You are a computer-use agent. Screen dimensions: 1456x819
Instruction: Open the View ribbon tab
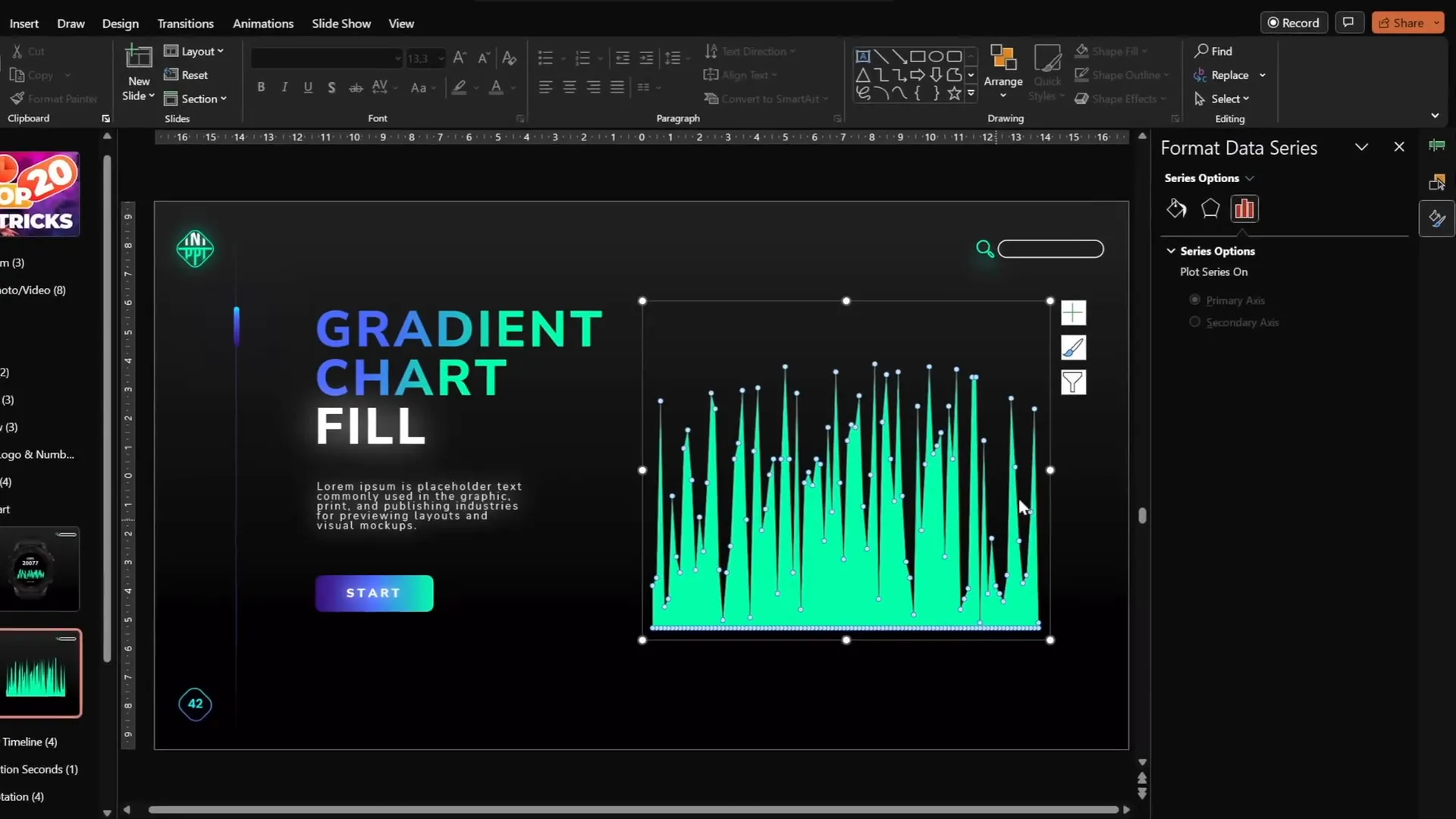click(x=401, y=24)
